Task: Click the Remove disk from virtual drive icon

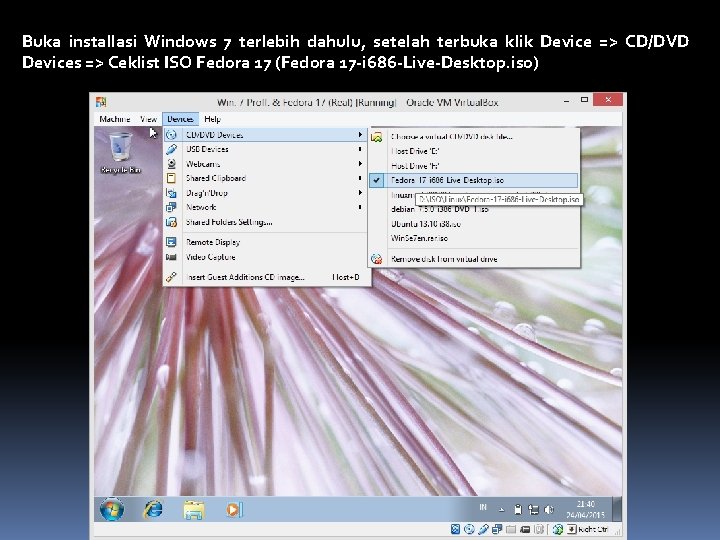Action: pos(377,259)
